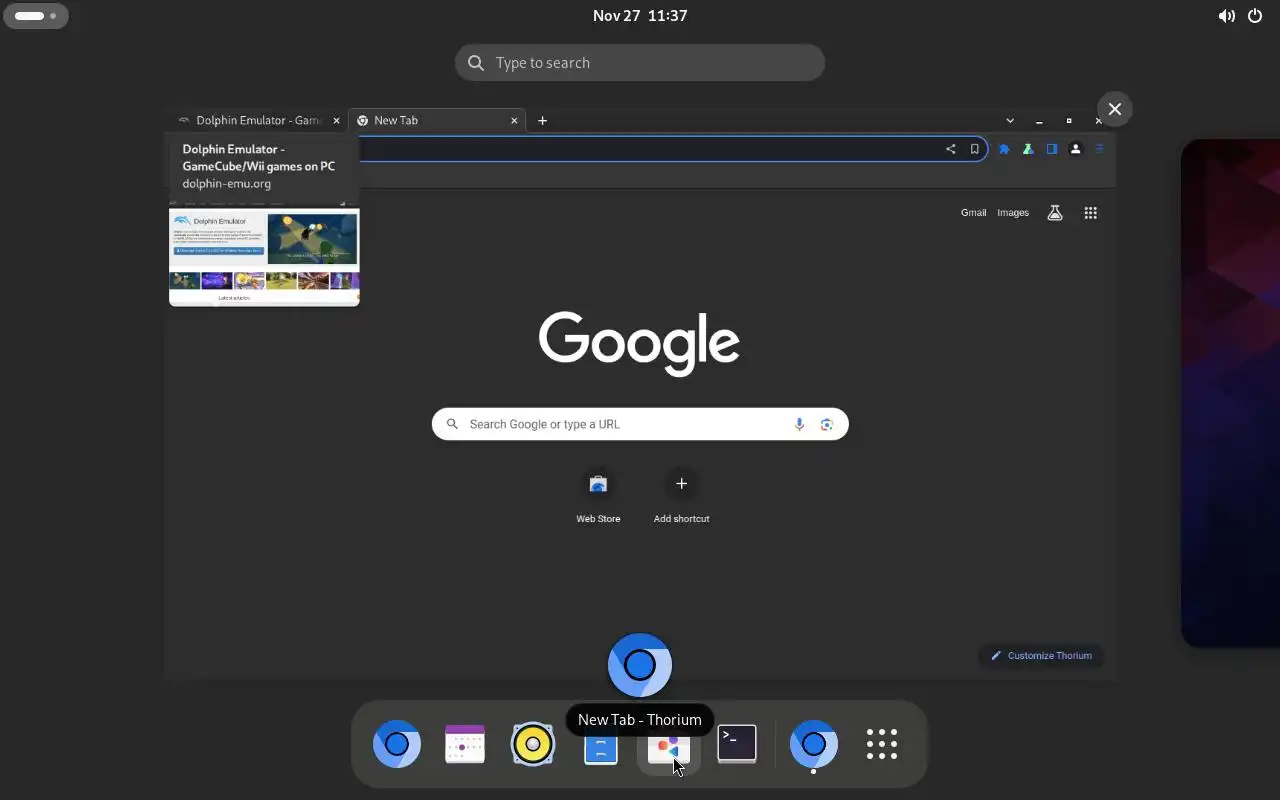Open the Google apps grid
Screen dimensions: 1280x800
[x=1091, y=213]
